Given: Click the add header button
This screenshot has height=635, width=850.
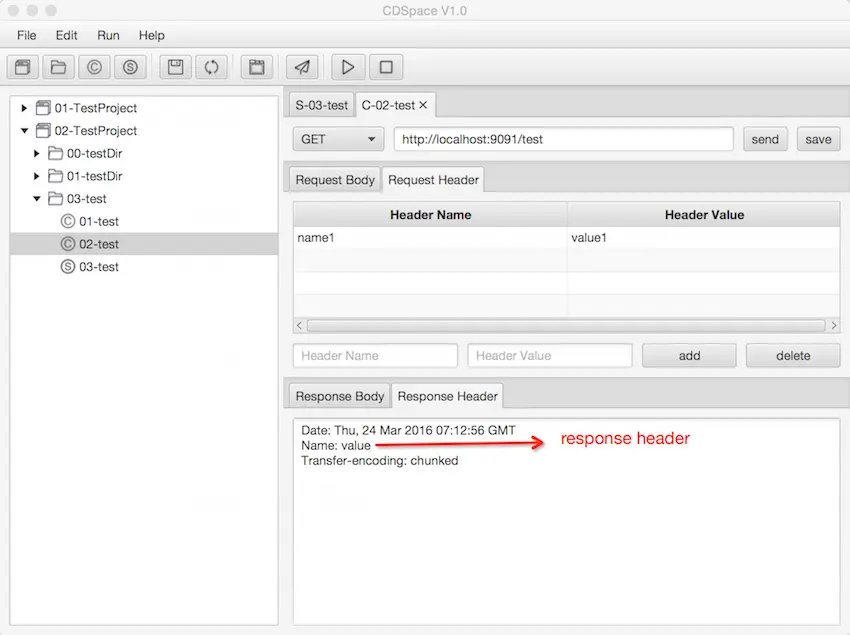Looking at the screenshot, I should 689,356.
